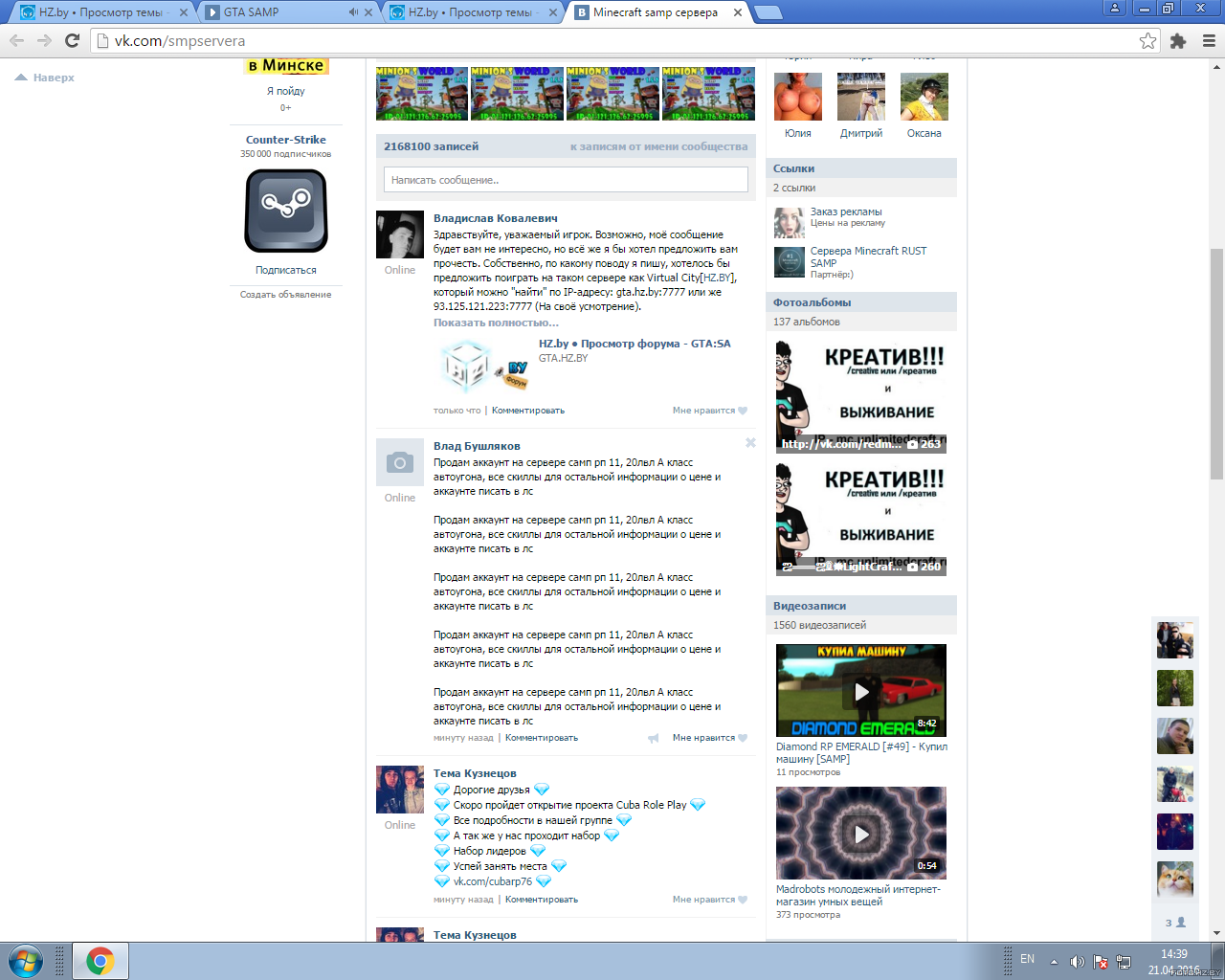Reload the vk.com page
Viewport: 1225px width, 980px height.
(x=72, y=40)
